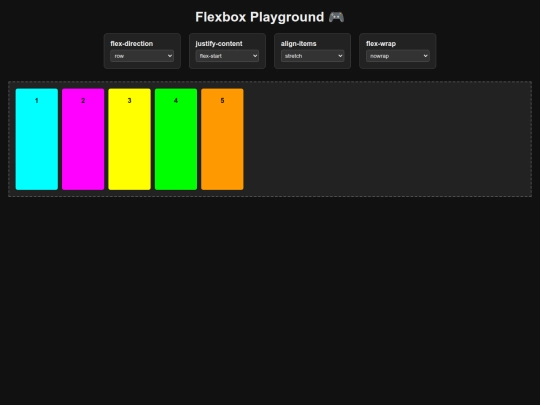The width and height of the screenshot is (540, 405).
Task: Click the yellow box numbered 3
Action: 129,139
